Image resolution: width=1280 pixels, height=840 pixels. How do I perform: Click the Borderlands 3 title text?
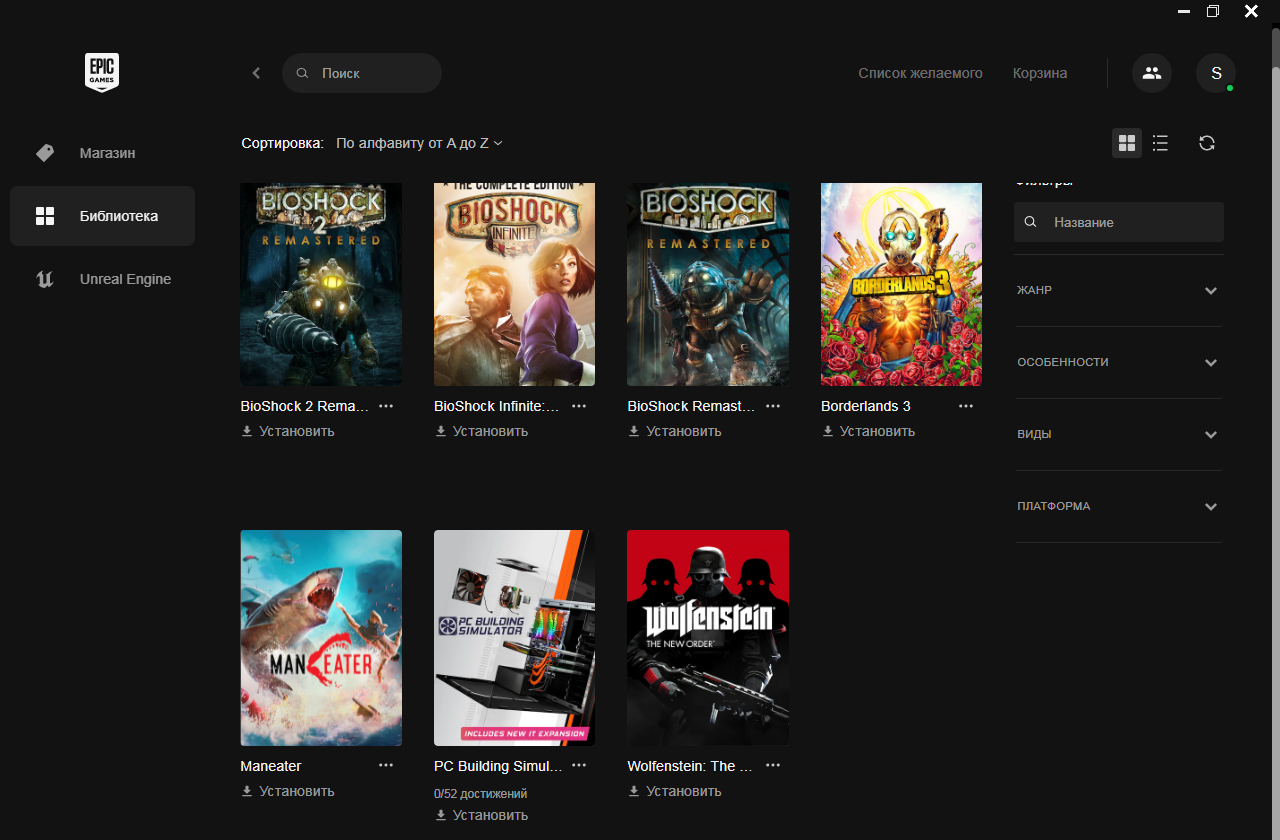coord(866,406)
